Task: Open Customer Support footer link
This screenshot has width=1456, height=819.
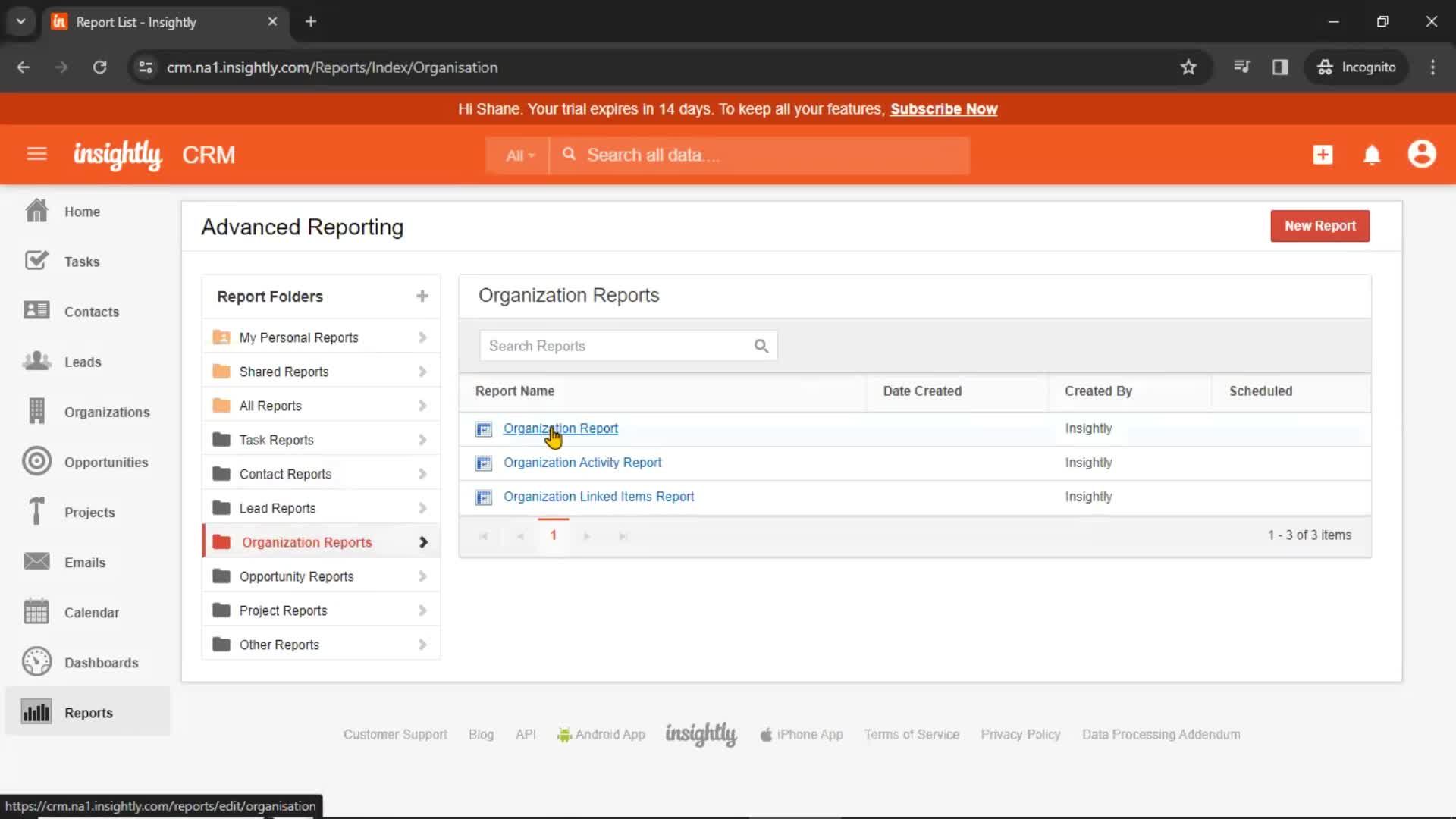Action: tap(395, 734)
